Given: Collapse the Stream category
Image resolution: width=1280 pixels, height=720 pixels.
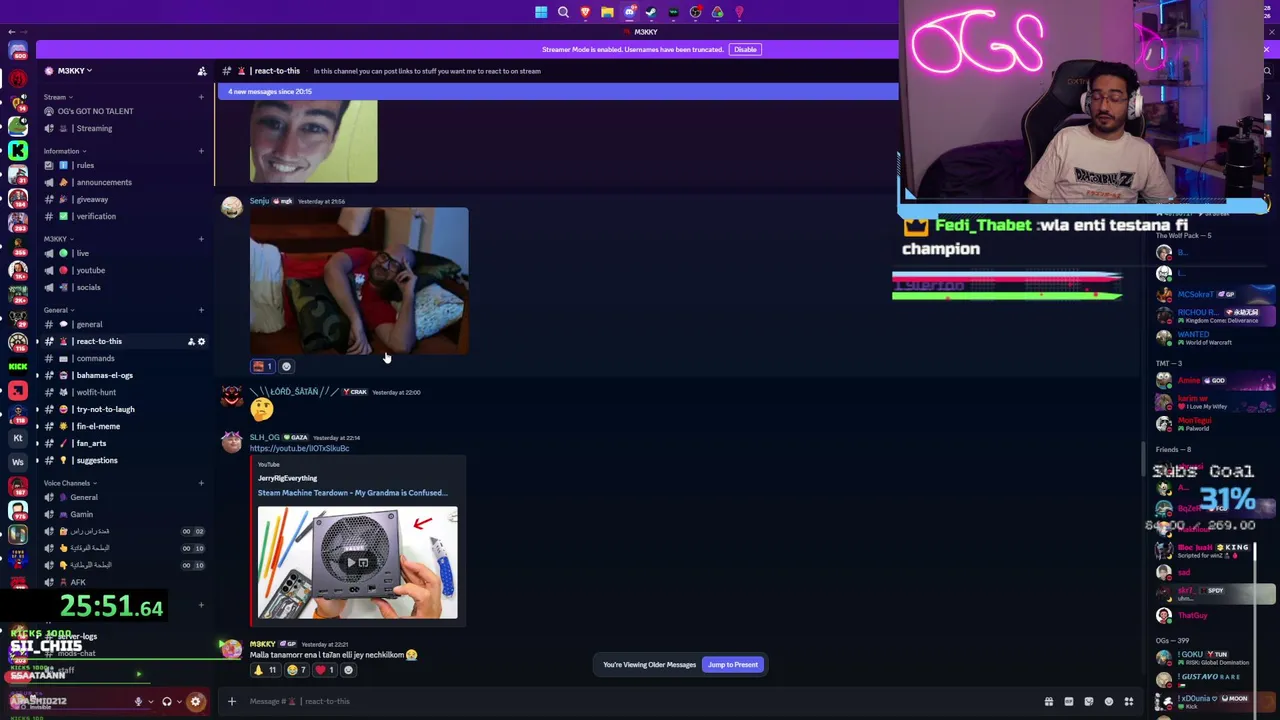Looking at the screenshot, I should tap(58, 97).
